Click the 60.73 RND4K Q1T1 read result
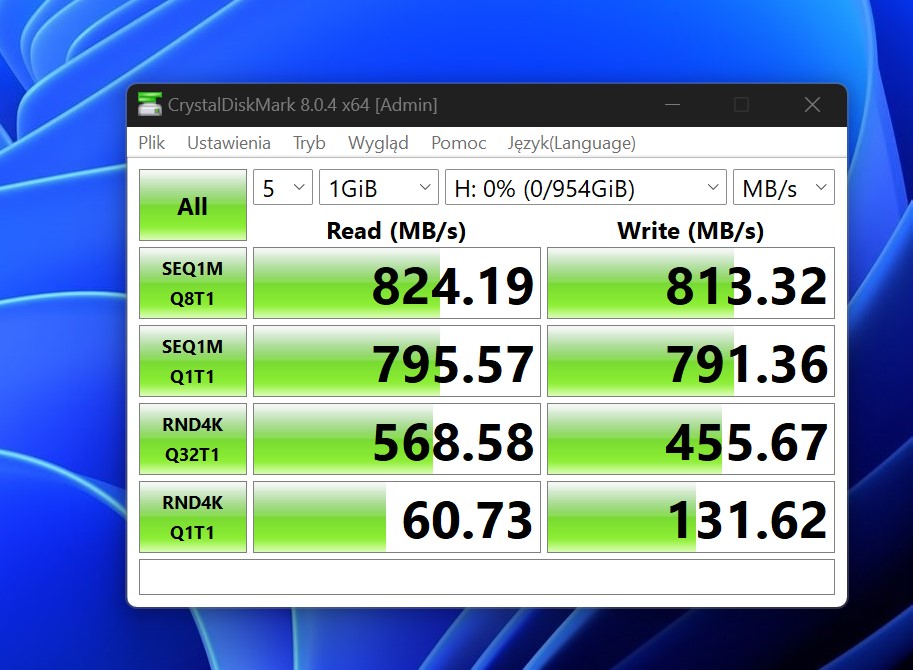Viewport: 913px width, 670px height. pos(397,517)
